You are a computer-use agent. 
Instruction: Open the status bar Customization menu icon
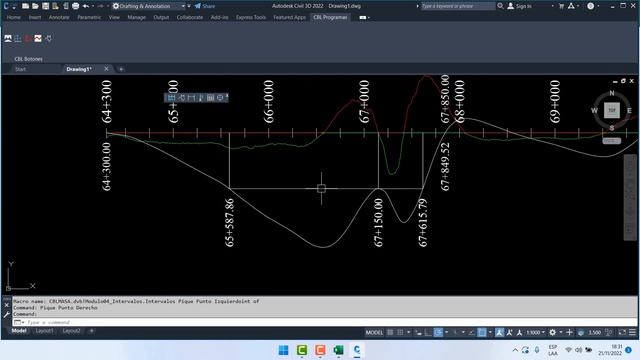click(x=632, y=333)
